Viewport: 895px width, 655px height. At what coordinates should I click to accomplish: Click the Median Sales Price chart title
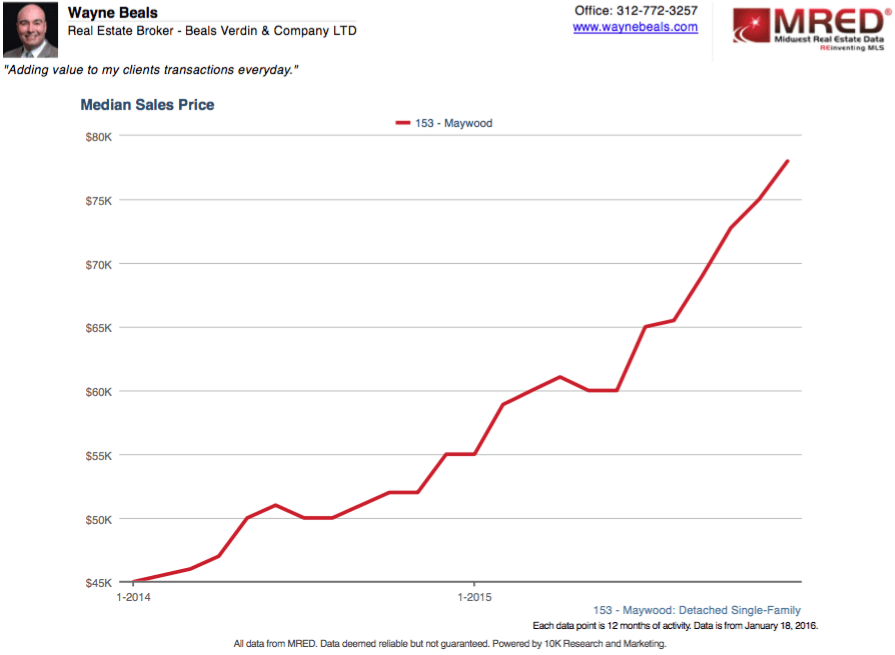[x=147, y=105]
